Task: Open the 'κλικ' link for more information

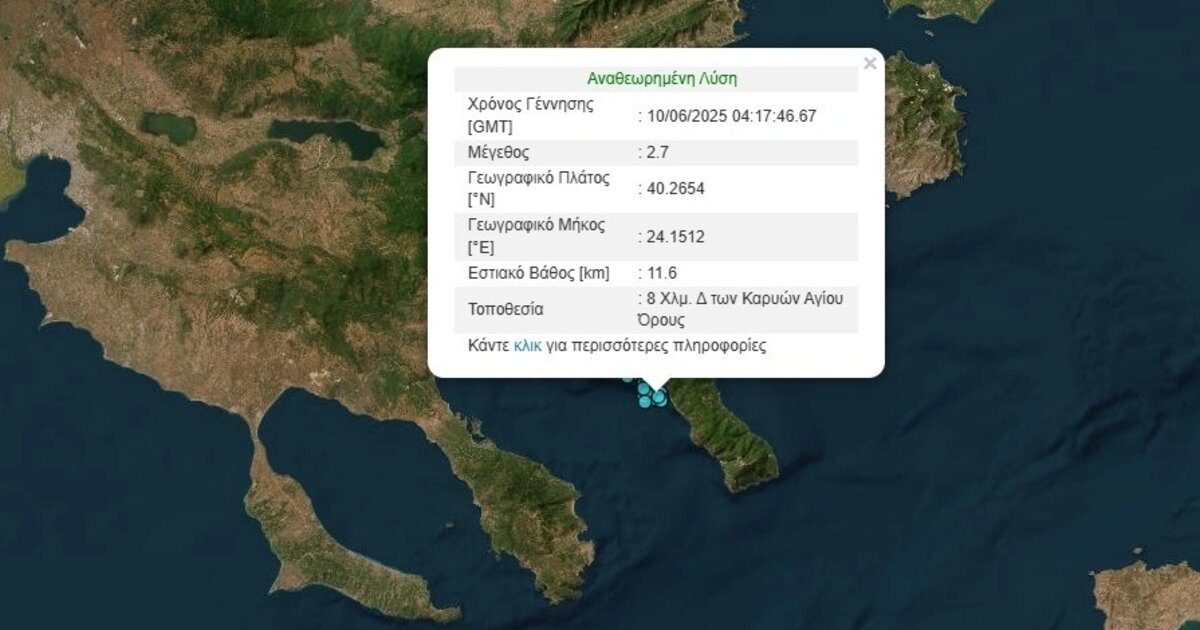Action: 526,346
